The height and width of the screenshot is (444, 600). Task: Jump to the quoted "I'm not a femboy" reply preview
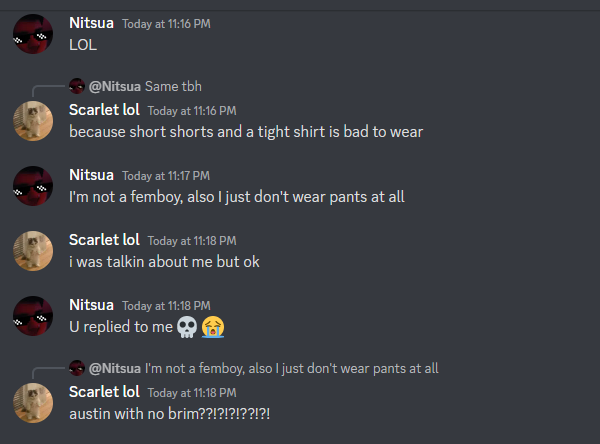291,369
